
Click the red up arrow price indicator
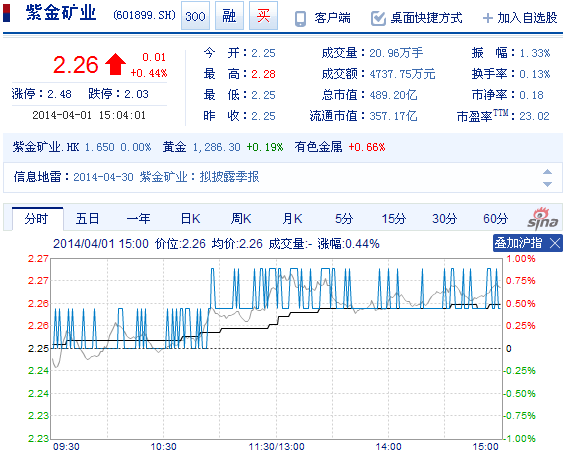point(115,64)
